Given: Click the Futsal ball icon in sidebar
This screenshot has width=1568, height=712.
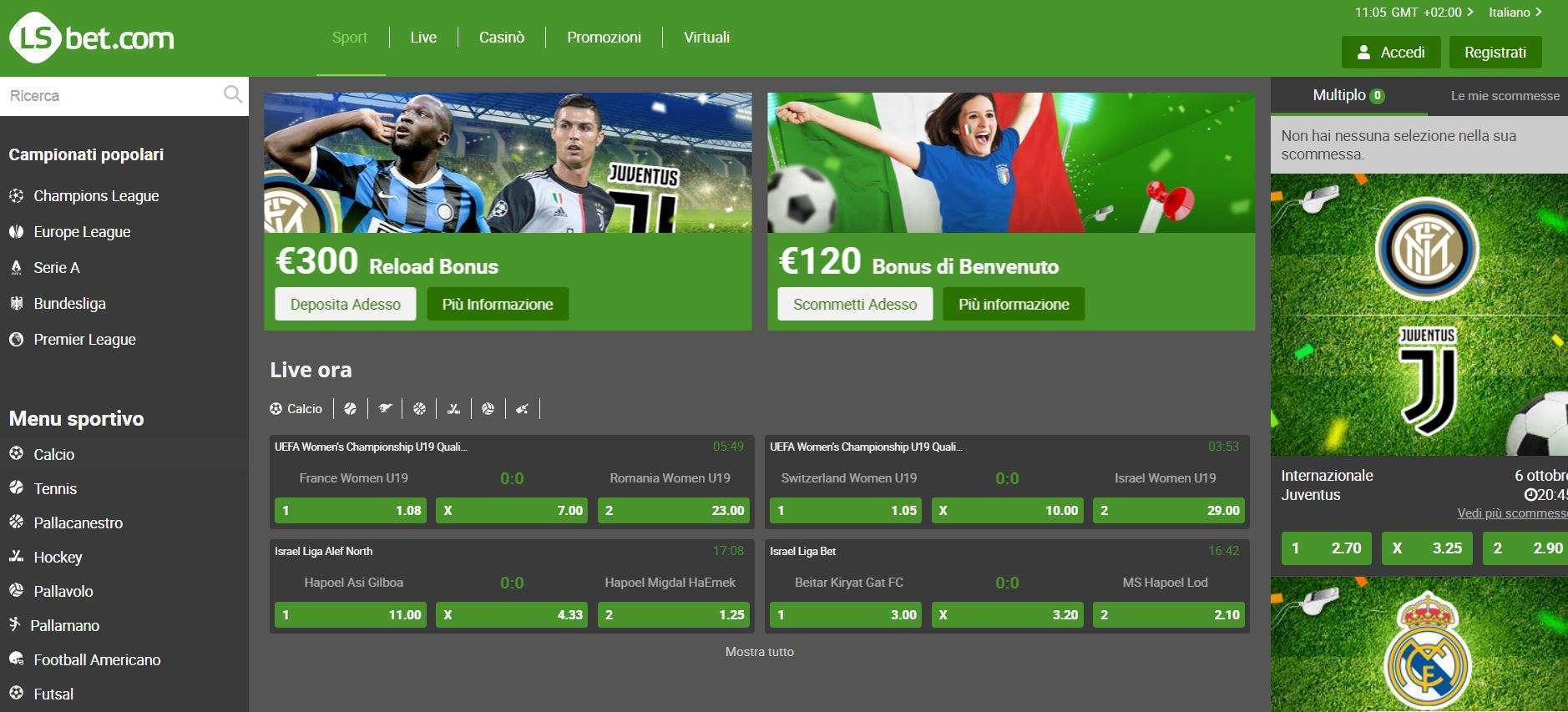Looking at the screenshot, I should point(16,694).
